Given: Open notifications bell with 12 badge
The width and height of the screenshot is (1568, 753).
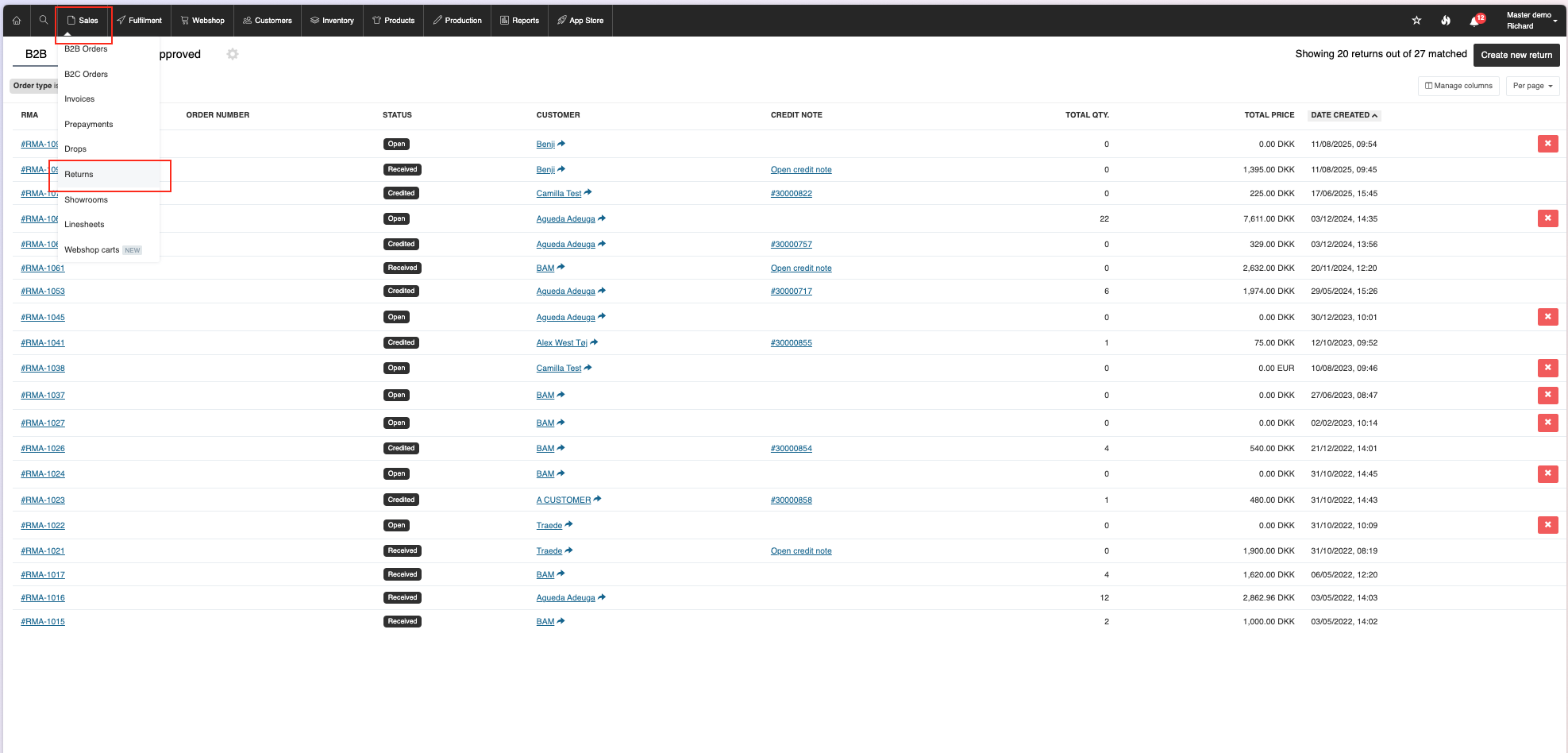Looking at the screenshot, I should click(x=1475, y=21).
